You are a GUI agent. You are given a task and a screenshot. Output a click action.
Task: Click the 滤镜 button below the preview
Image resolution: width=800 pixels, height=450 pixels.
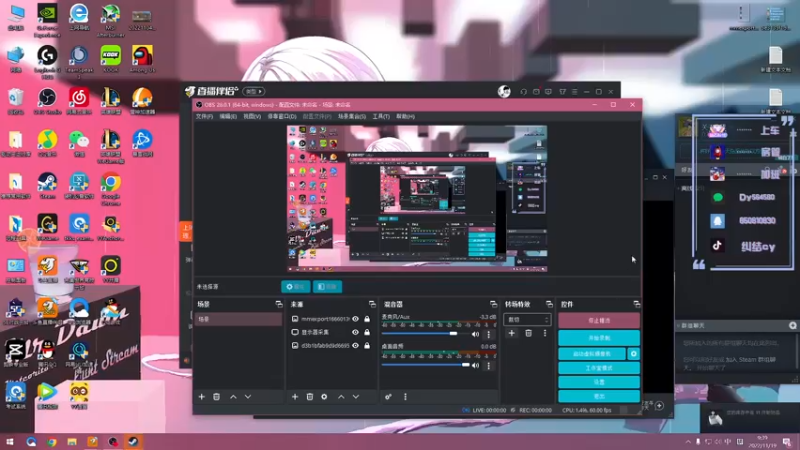pos(327,287)
